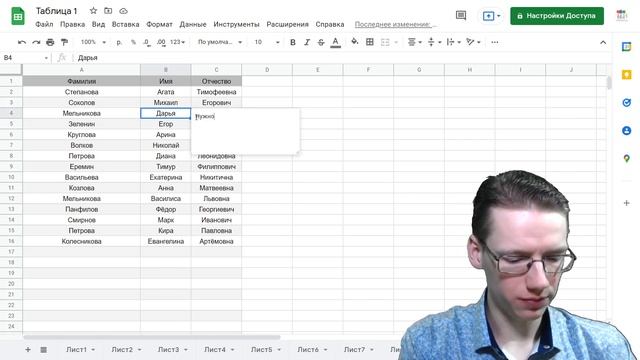Image resolution: width=640 pixels, height=360 pixels.
Task: Format as percent with % button
Action: [133, 42]
